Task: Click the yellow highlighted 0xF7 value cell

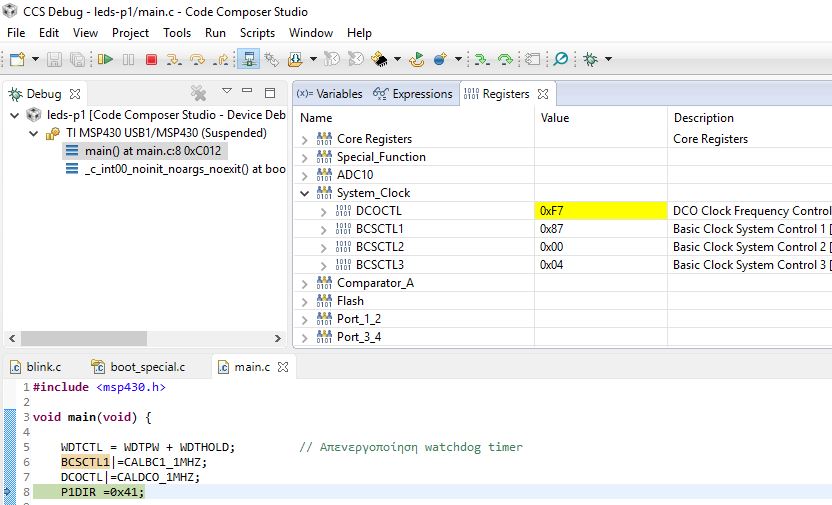Action: pyautogui.click(x=600, y=211)
